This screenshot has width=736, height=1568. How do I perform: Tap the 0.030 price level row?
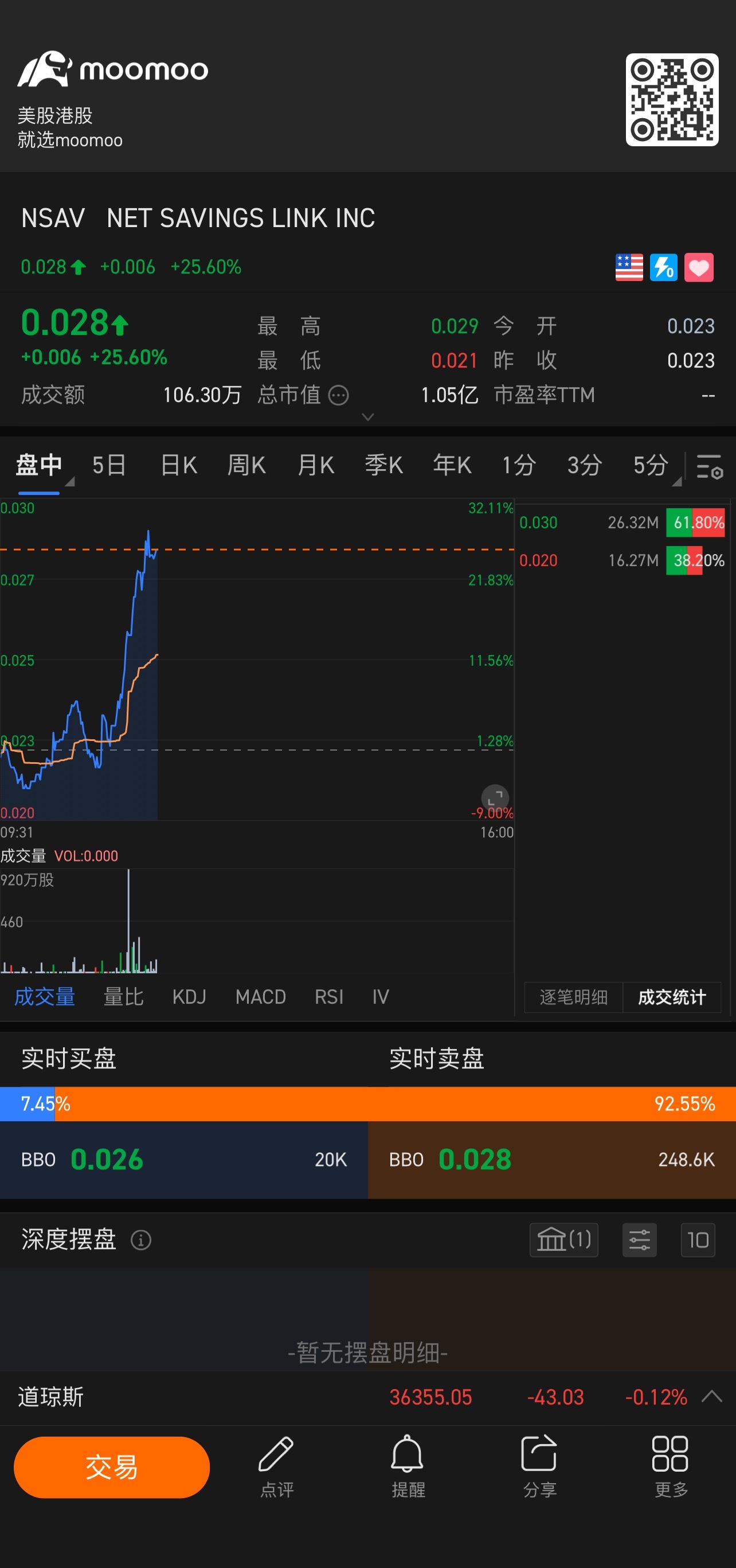click(x=622, y=522)
